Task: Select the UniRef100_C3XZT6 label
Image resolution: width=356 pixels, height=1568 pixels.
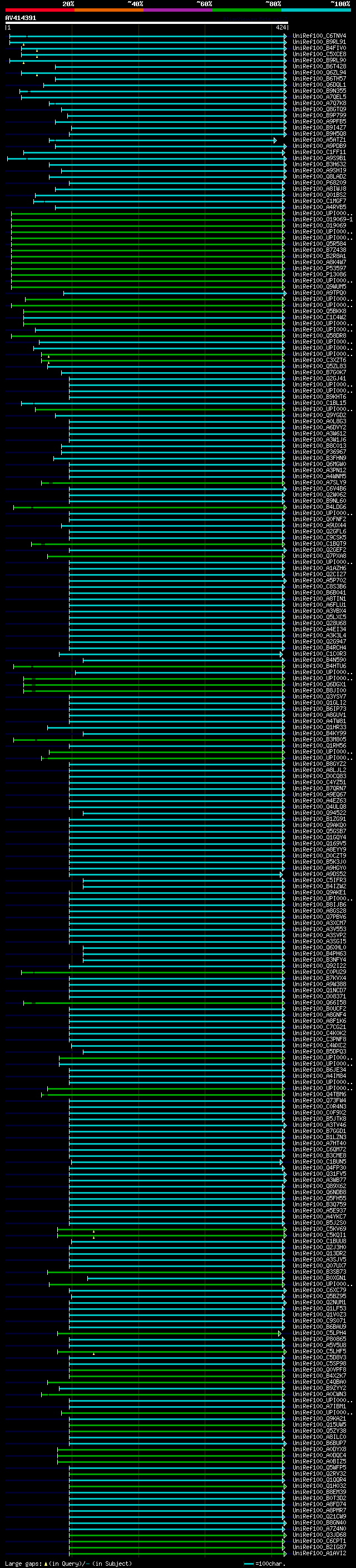Action: point(319,360)
